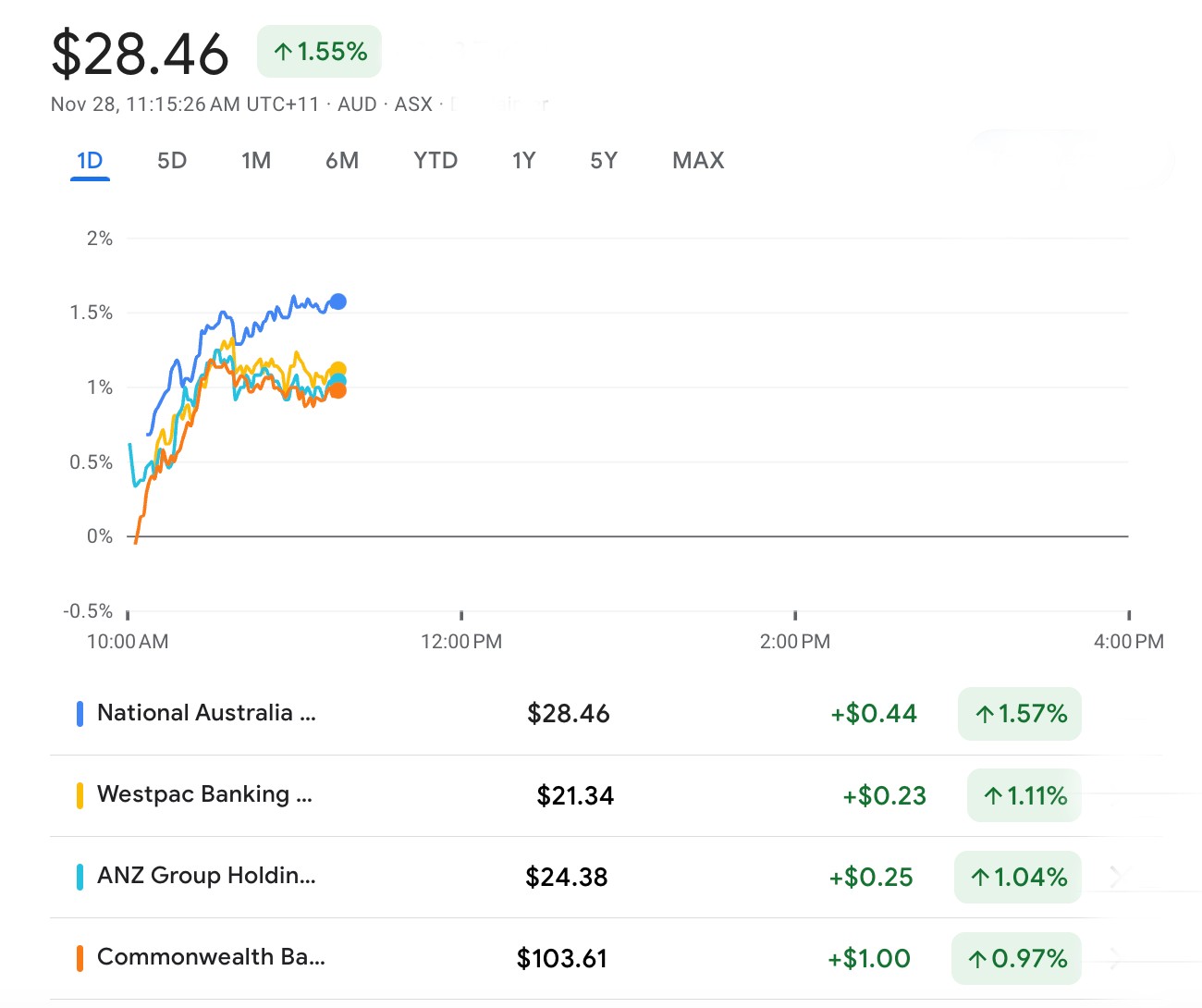Image resolution: width=1202 pixels, height=1008 pixels.
Task: Click the teal ANZ color marker
Action: [80, 877]
